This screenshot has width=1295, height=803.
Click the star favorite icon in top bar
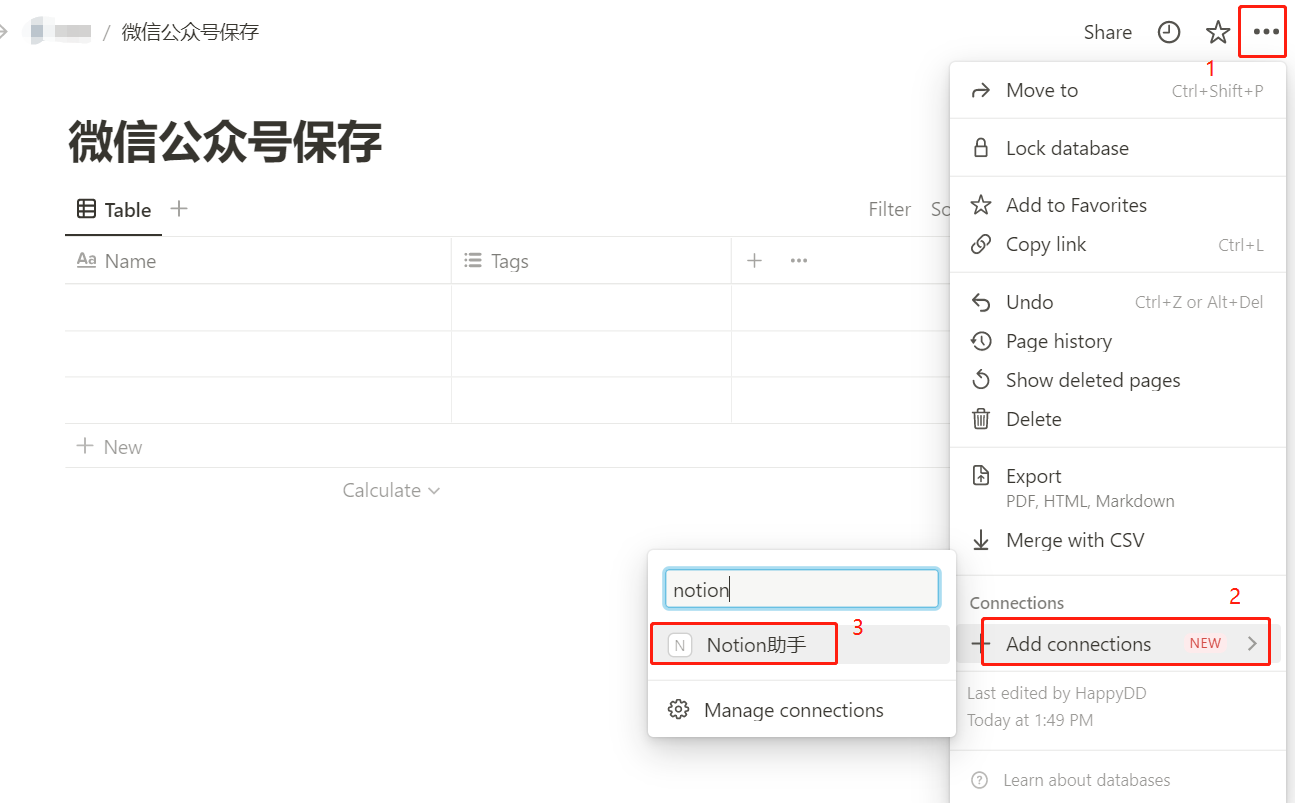pyautogui.click(x=1217, y=32)
